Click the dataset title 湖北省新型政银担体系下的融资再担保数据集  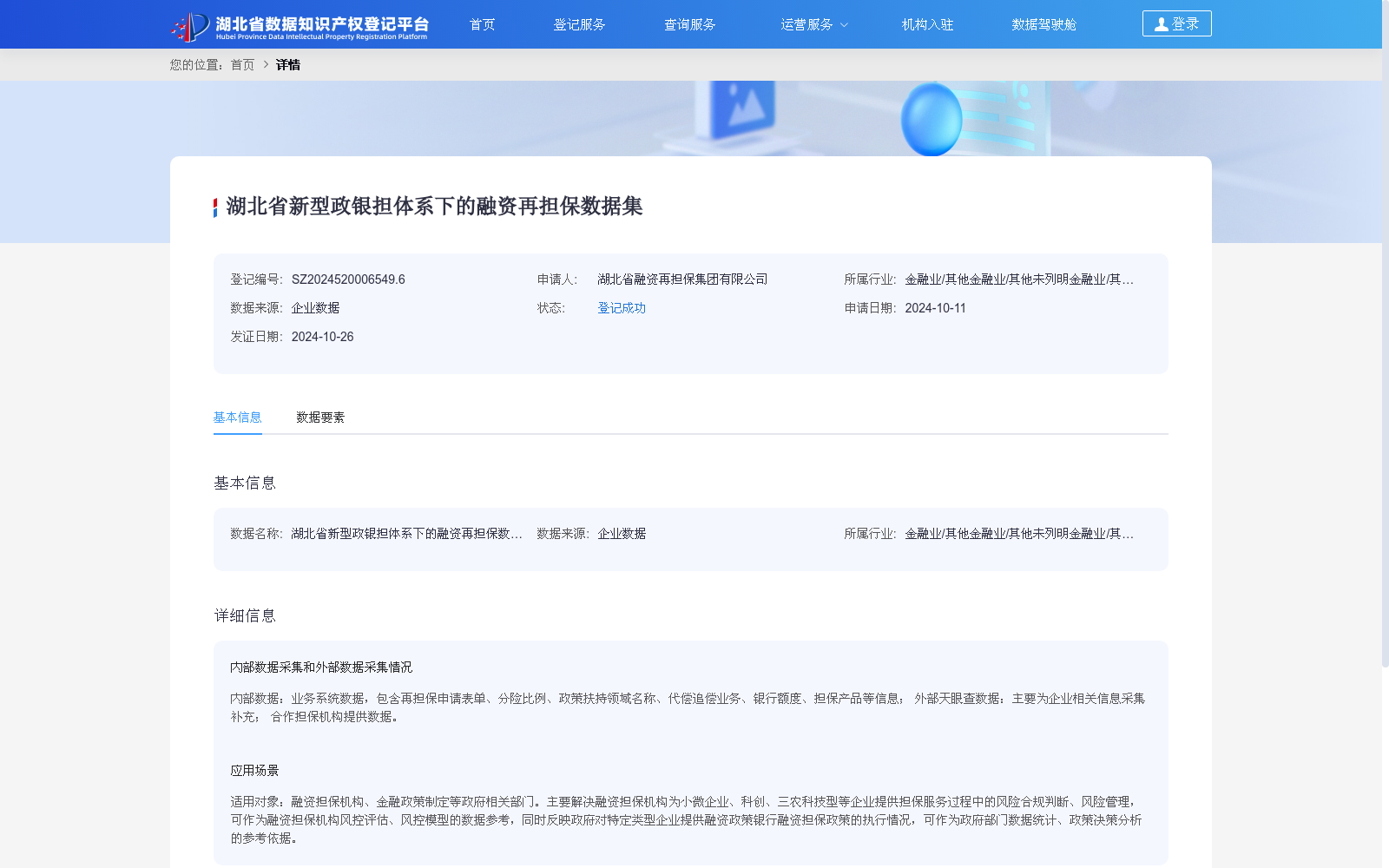point(434,207)
